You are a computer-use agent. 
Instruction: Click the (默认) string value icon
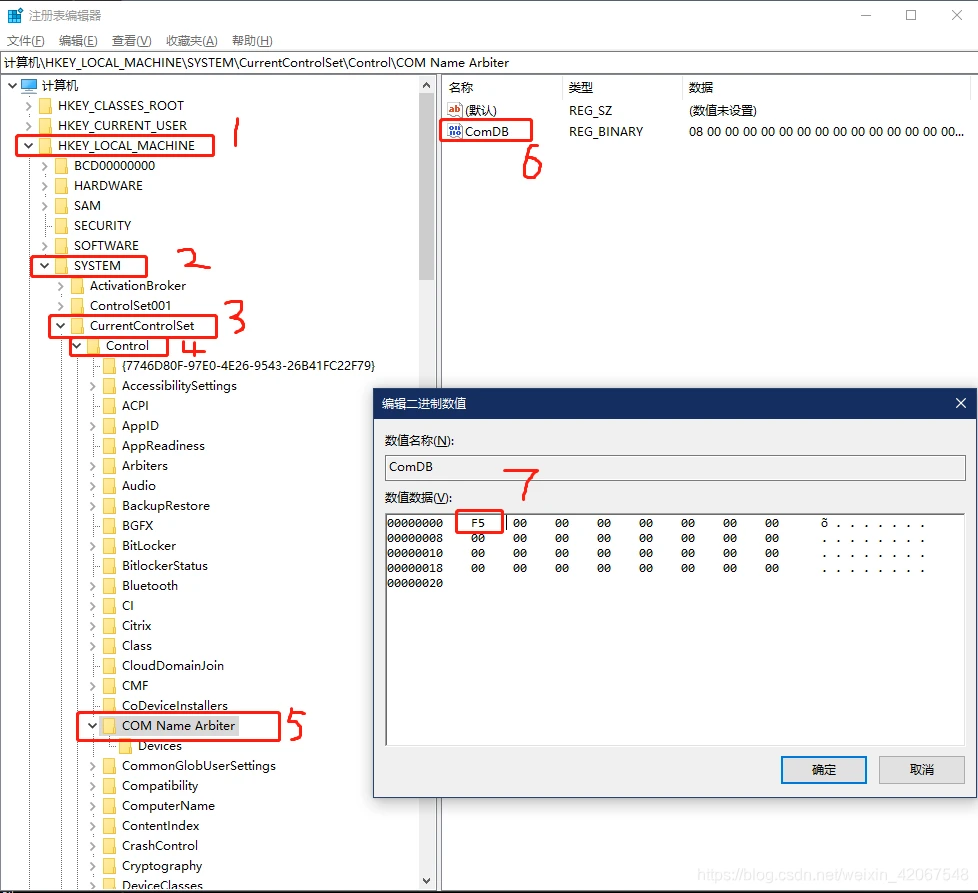pyautogui.click(x=455, y=110)
